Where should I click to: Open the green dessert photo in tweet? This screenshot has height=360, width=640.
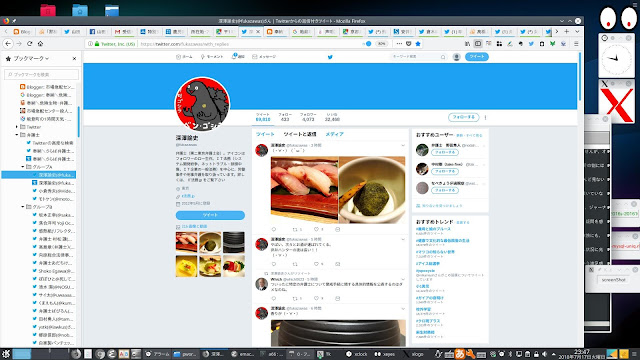point(372,190)
